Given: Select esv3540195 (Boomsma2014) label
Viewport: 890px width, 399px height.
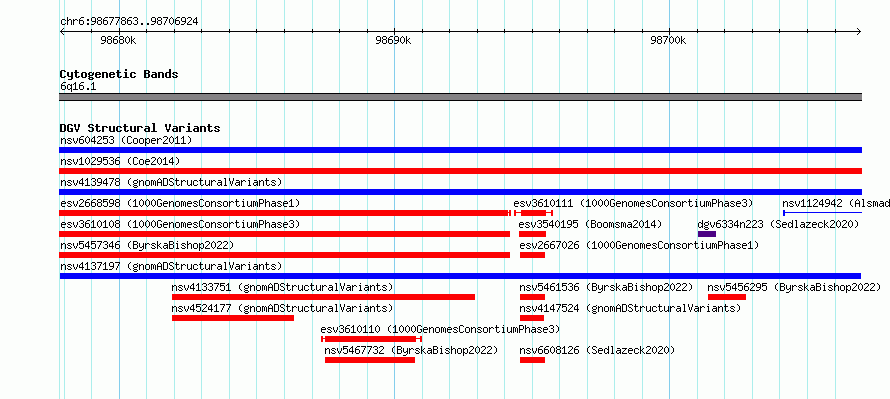Looking at the screenshot, I should (x=590, y=224).
